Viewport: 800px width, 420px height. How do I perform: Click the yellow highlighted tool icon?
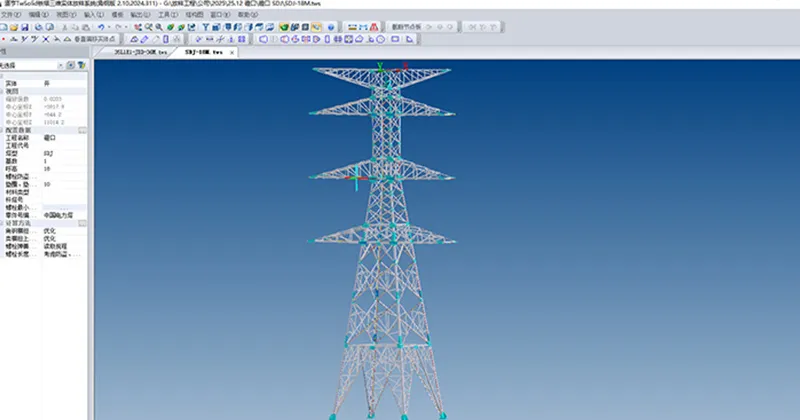(x=316, y=27)
